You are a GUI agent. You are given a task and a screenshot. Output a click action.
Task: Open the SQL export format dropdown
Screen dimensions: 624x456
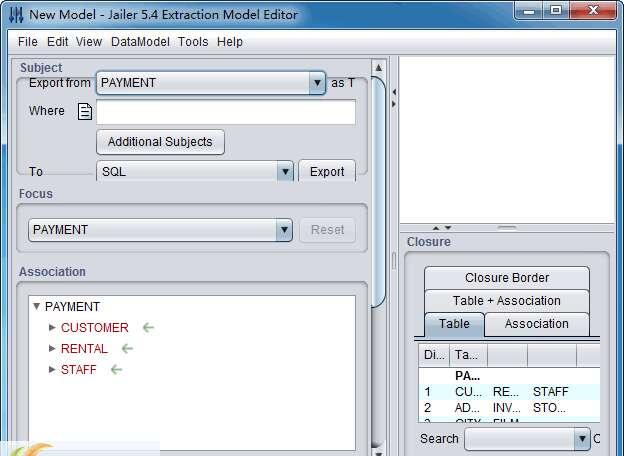click(284, 172)
